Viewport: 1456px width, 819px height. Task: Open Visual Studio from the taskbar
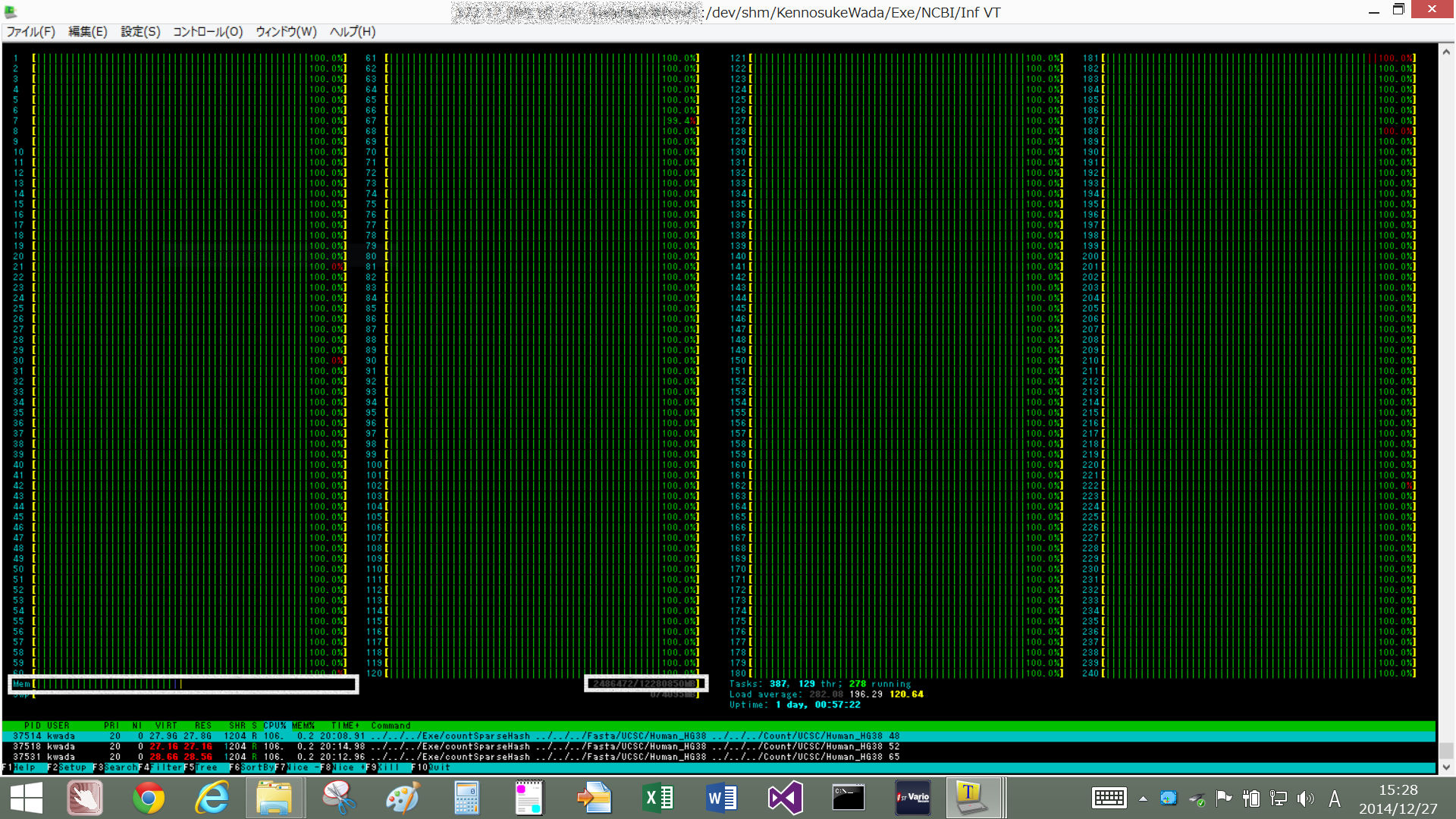tap(785, 798)
